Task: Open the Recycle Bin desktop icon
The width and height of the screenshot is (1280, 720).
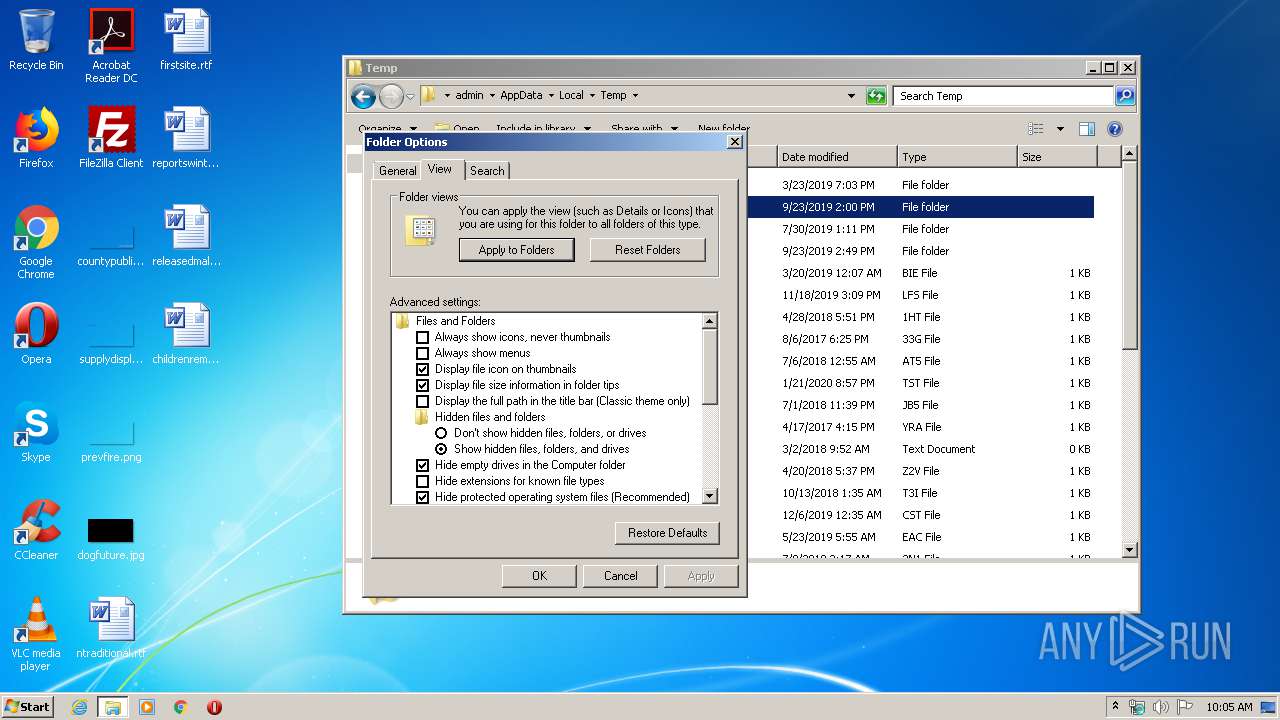Action: [x=36, y=40]
